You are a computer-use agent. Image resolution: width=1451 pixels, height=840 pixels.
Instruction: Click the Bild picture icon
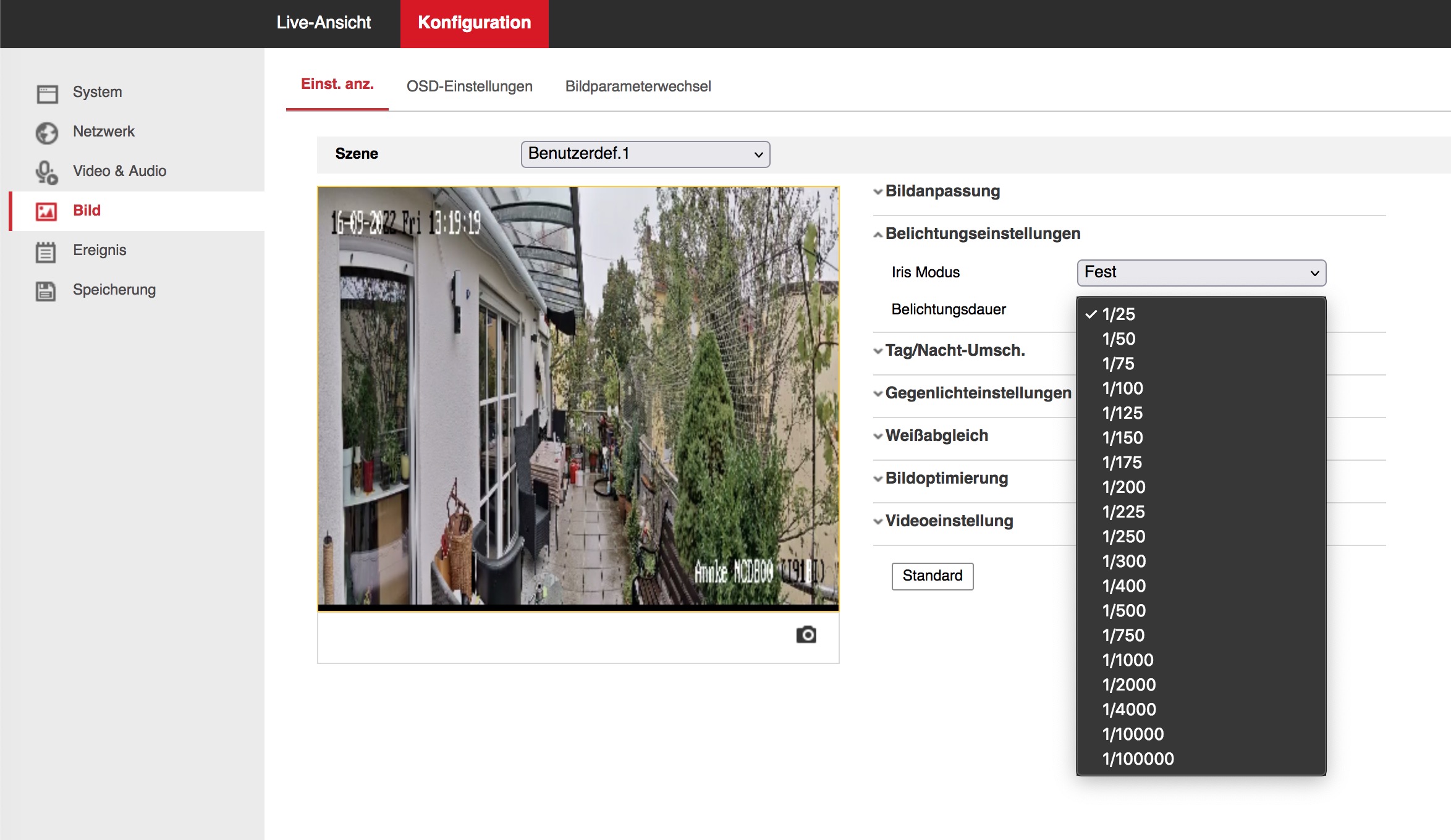pos(47,212)
